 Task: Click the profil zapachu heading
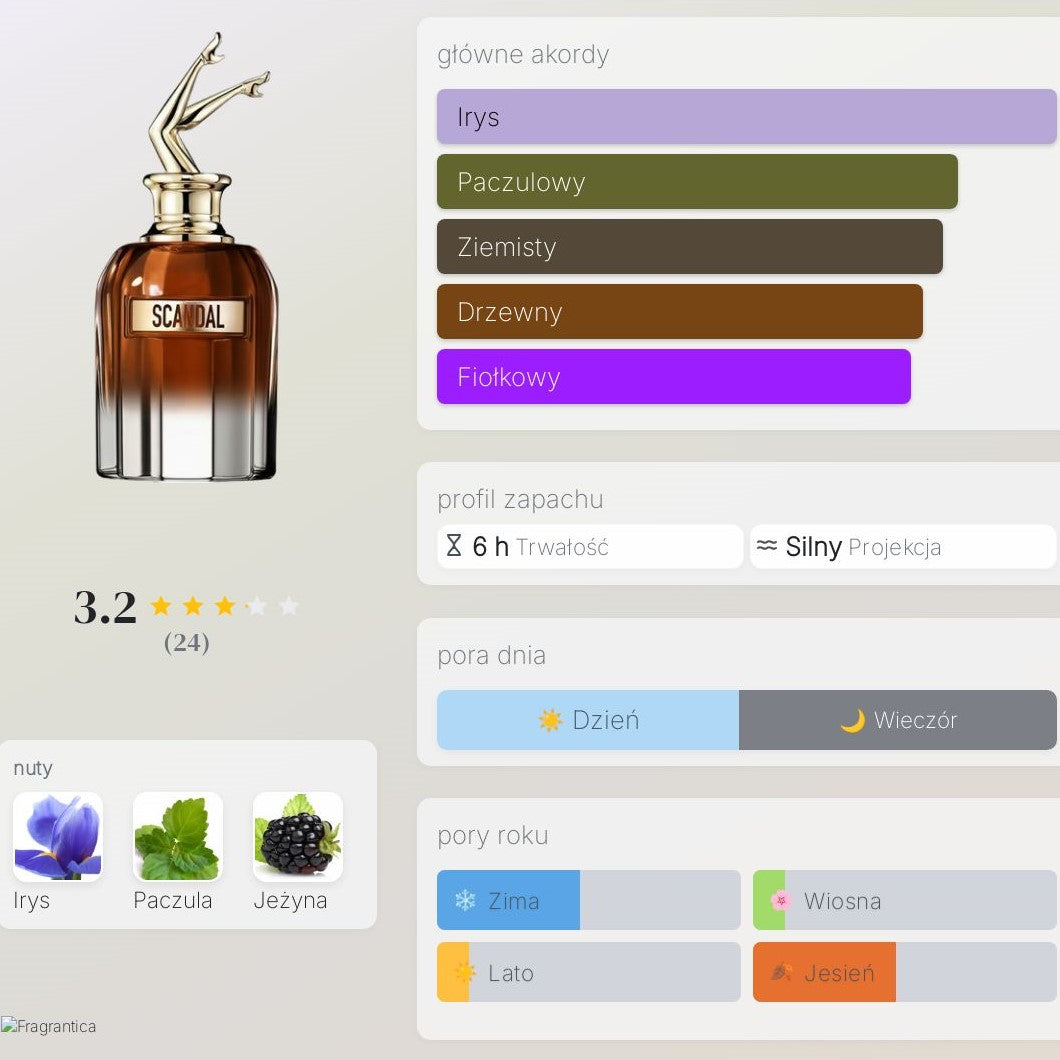(521, 500)
